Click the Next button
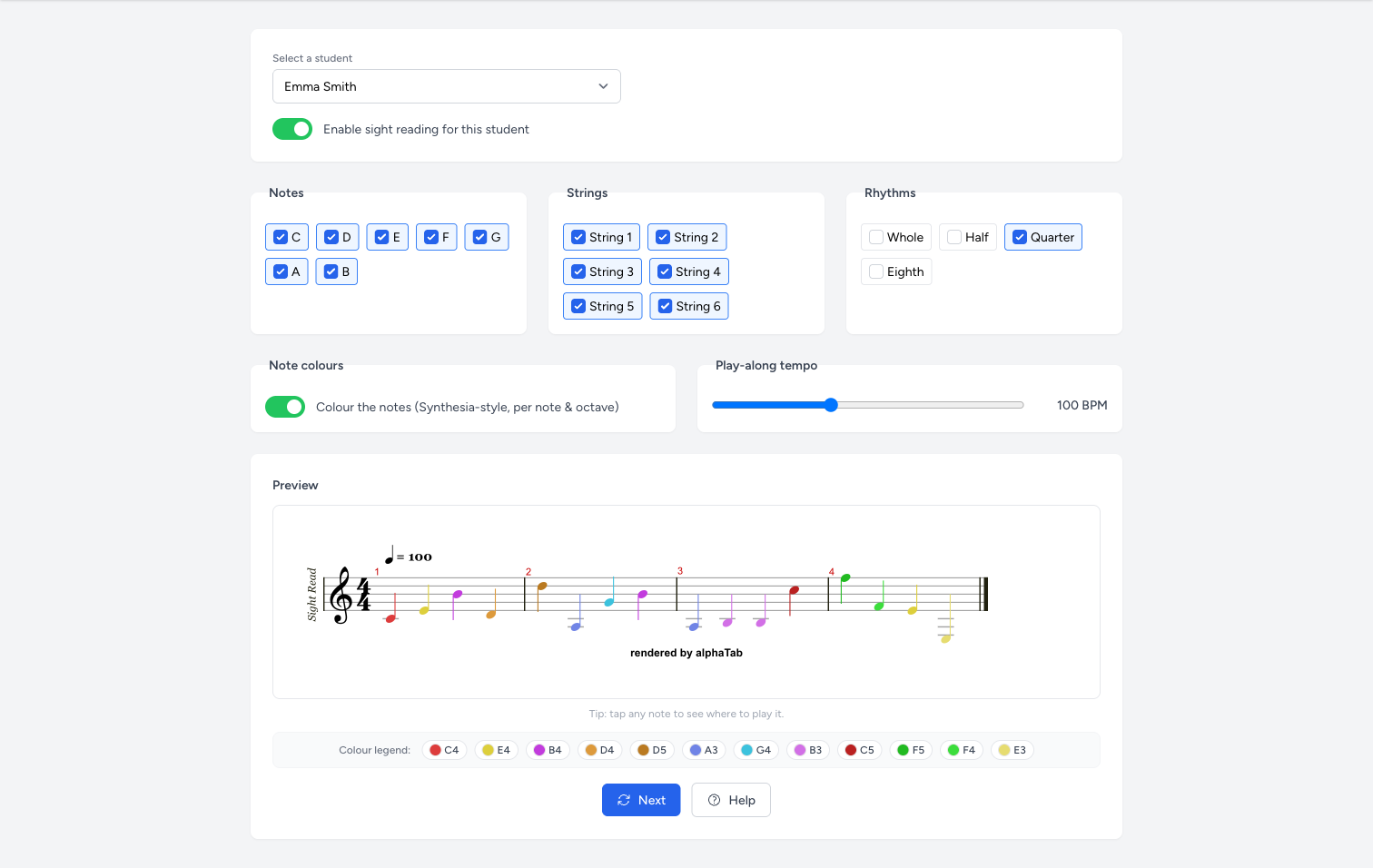 point(641,800)
